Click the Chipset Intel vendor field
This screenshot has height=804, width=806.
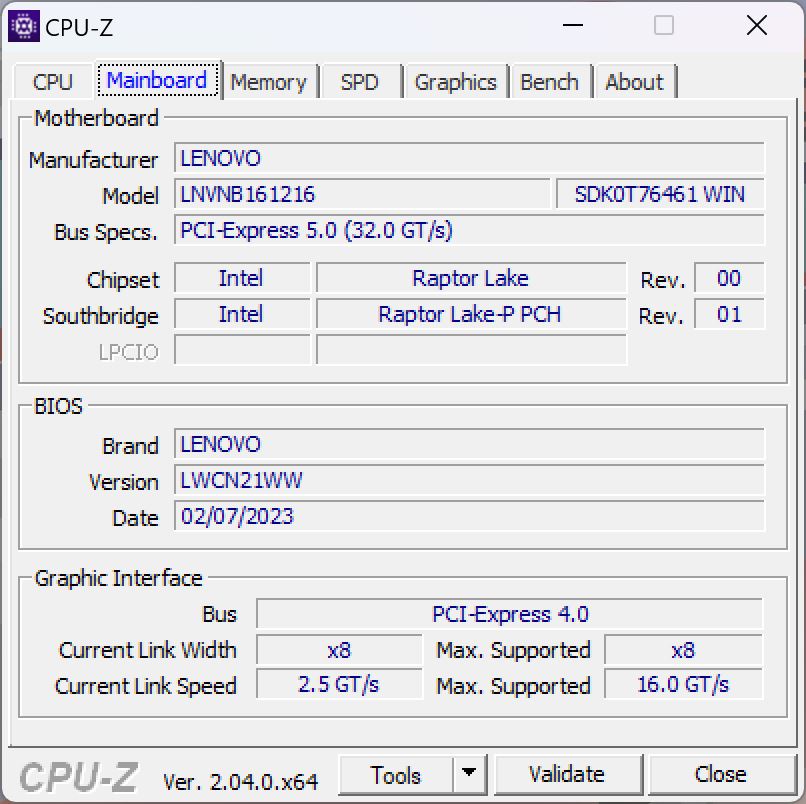(x=242, y=278)
